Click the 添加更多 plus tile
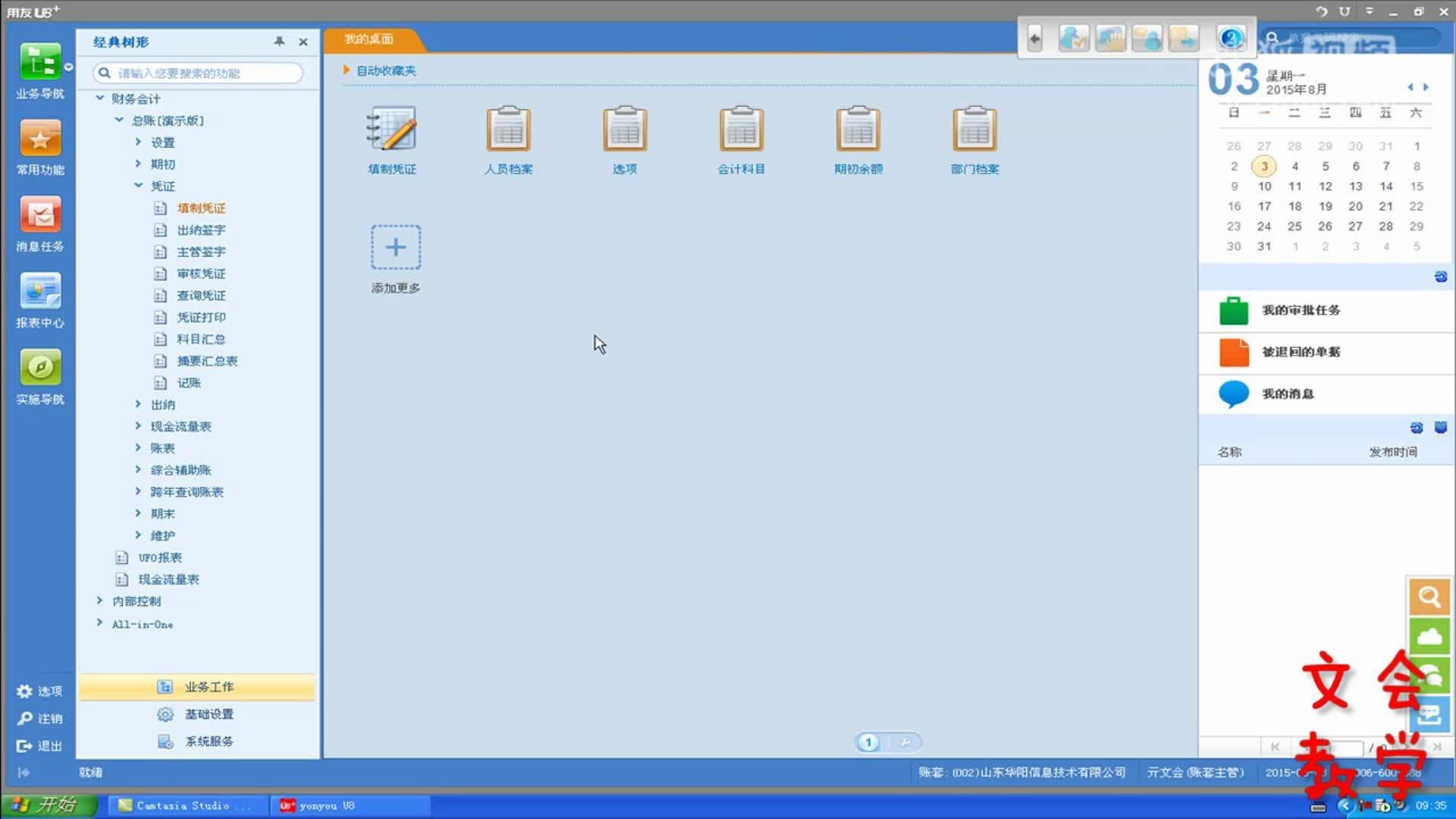Screen dimensions: 1456x819 click(395, 247)
